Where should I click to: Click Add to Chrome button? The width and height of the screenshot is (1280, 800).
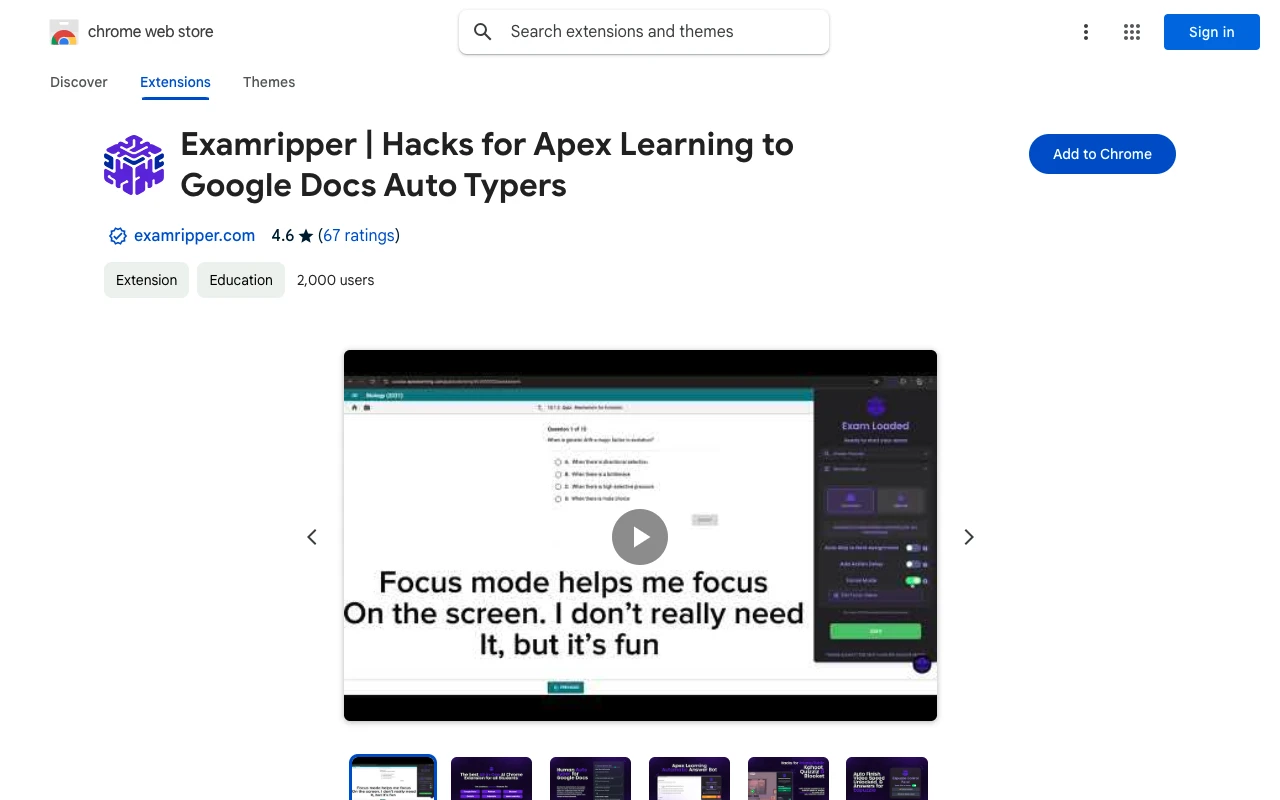(x=1102, y=154)
